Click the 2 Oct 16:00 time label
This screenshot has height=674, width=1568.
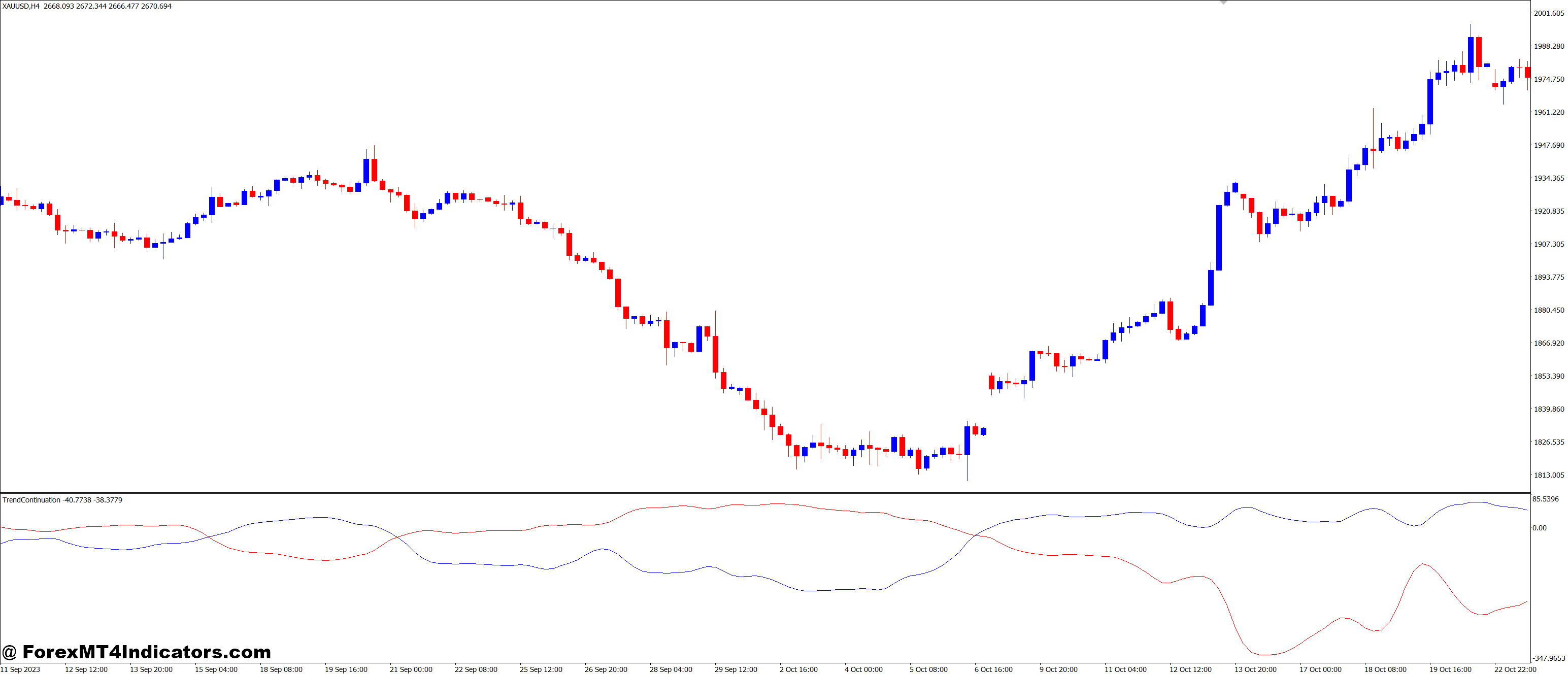[x=798, y=669]
